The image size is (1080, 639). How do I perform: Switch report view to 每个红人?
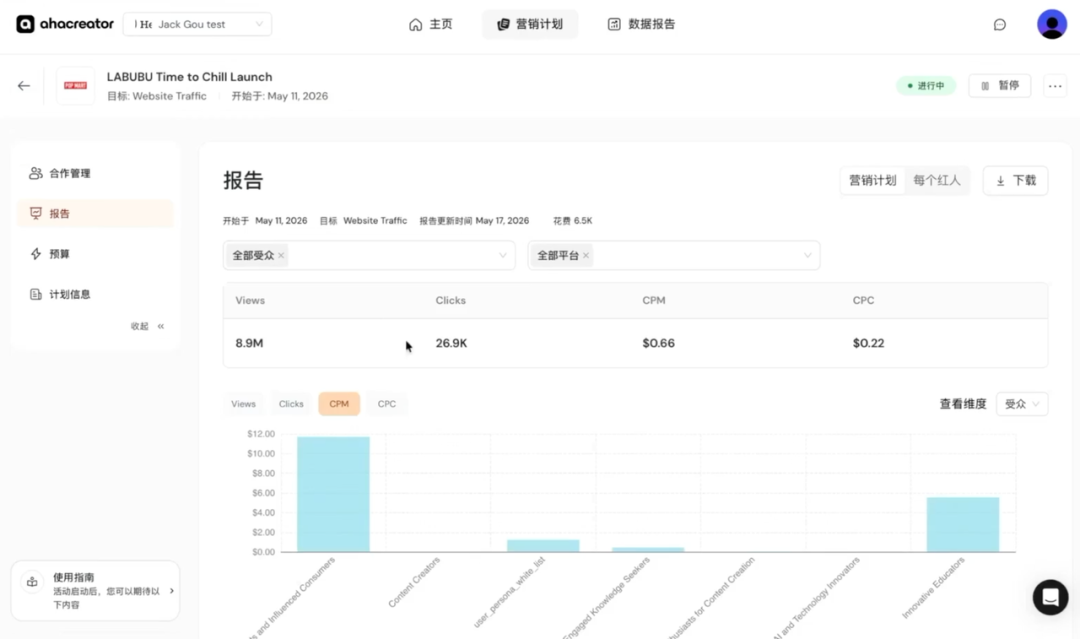[937, 180]
